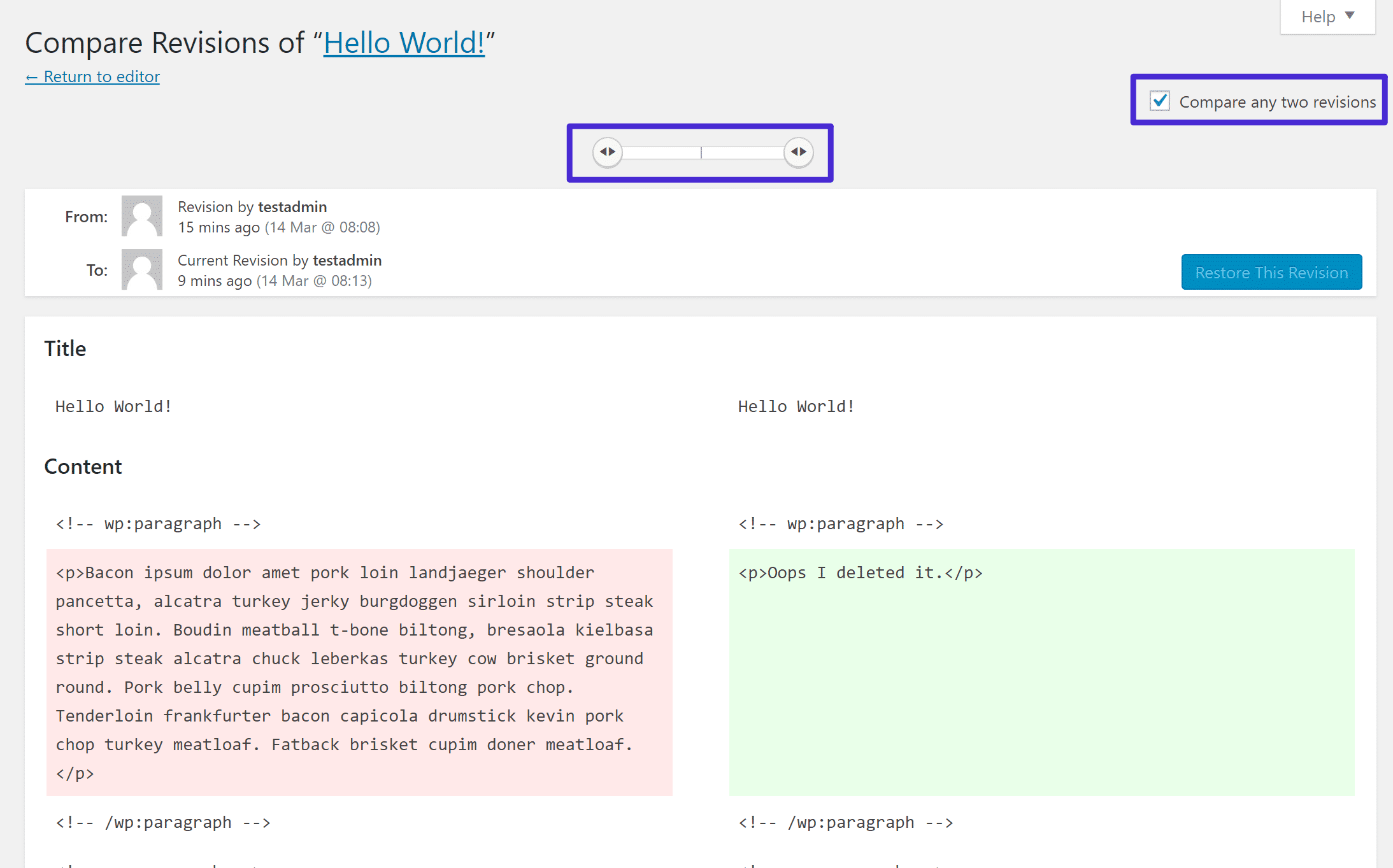Click the Restore This Revision button
The width and height of the screenshot is (1393, 868).
tap(1272, 271)
